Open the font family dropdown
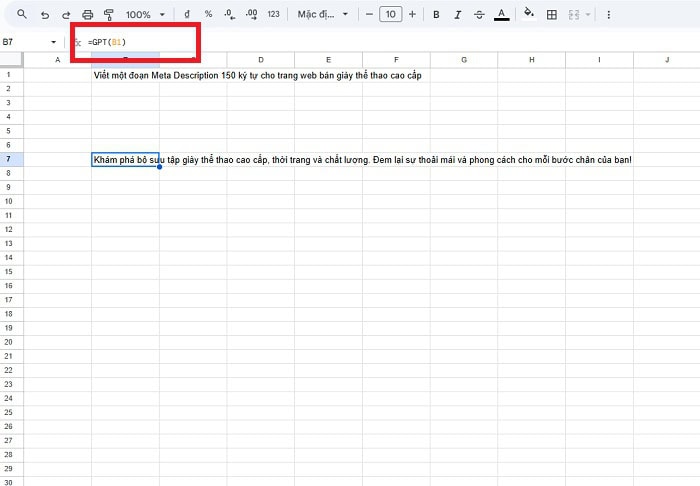700x486 pixels. 323,14
